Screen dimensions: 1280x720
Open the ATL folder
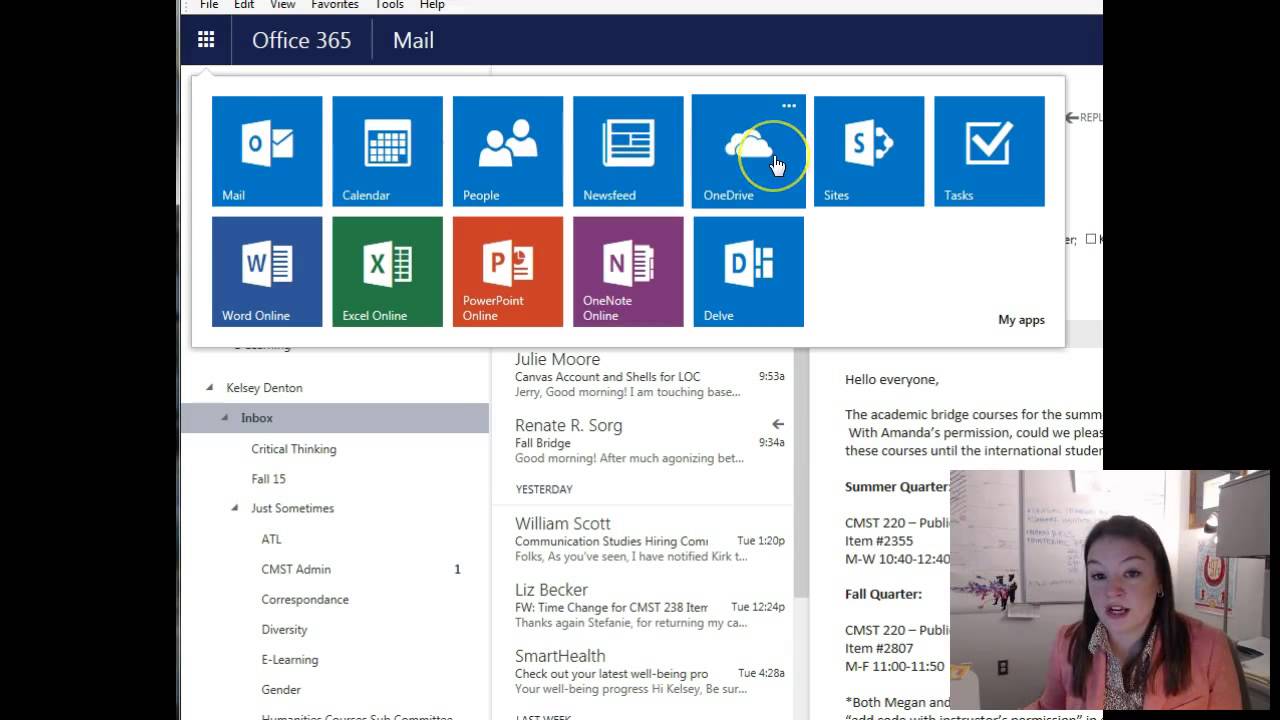271,539
